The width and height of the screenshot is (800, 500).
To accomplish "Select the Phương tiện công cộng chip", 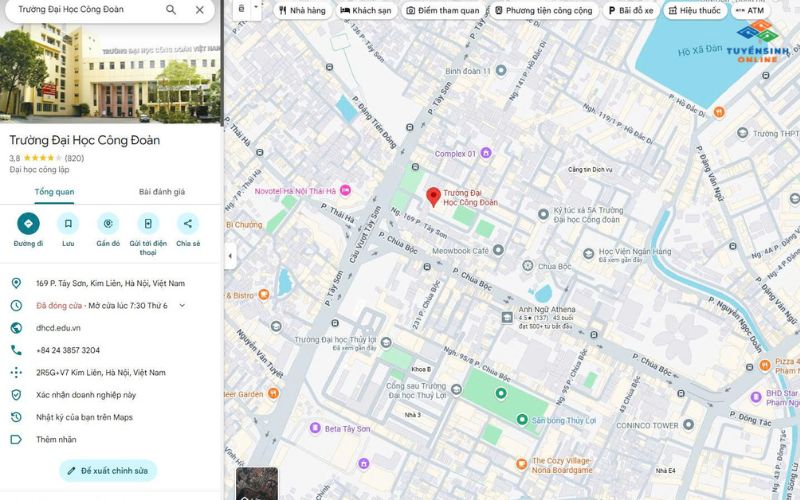I will (x=544, y=10).
